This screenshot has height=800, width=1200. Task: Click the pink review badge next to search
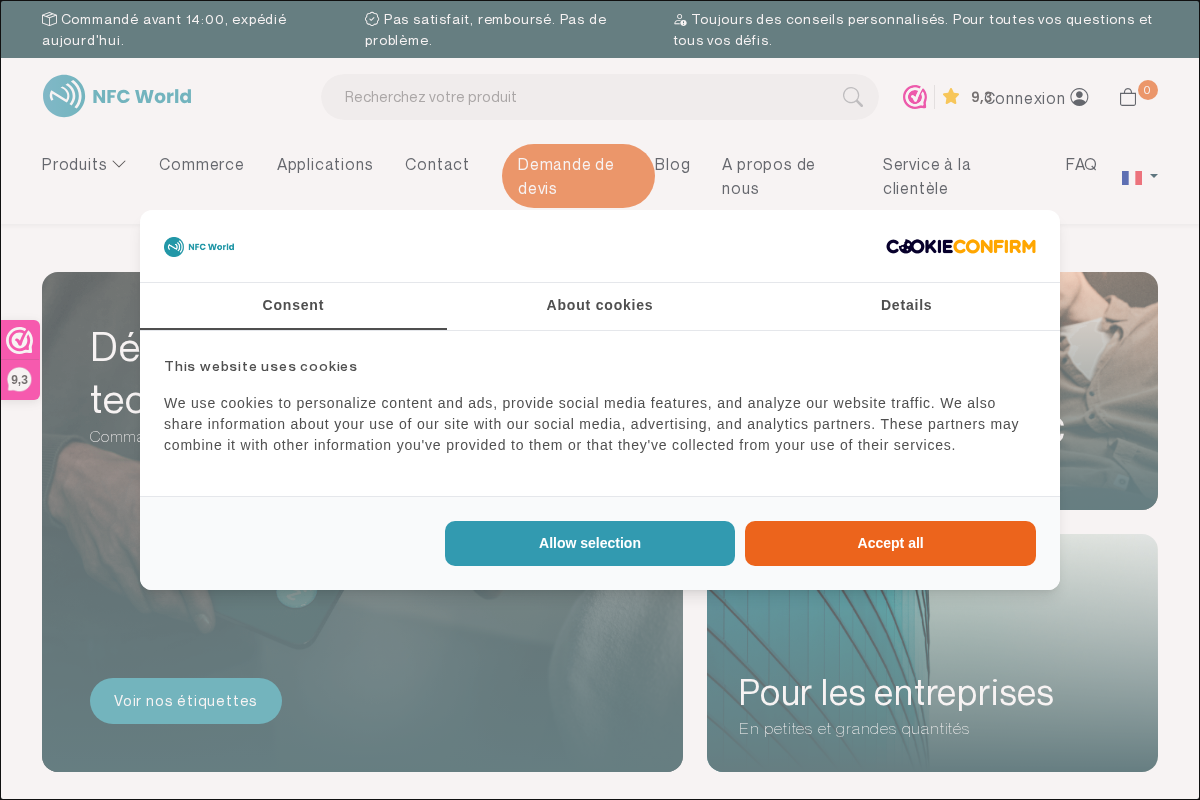915,96
